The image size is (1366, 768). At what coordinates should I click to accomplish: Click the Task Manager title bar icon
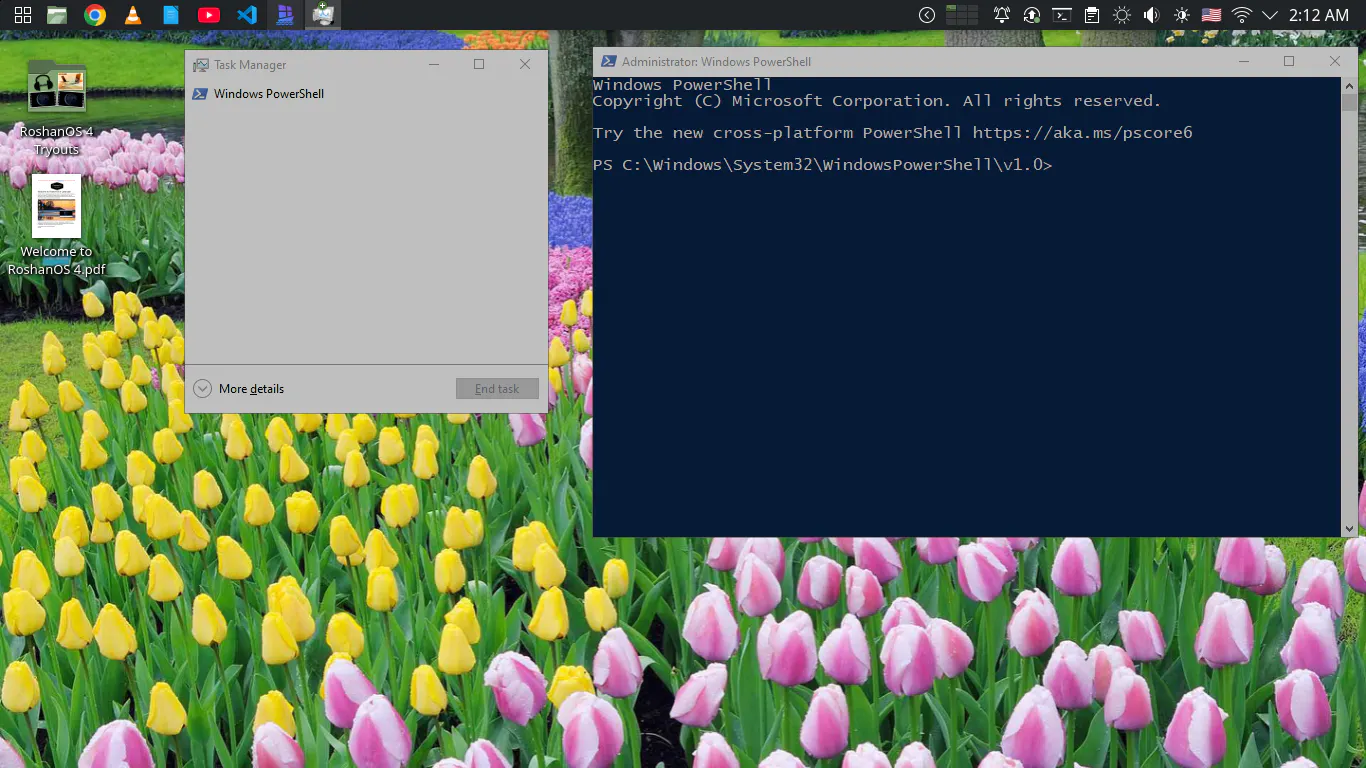200,64
